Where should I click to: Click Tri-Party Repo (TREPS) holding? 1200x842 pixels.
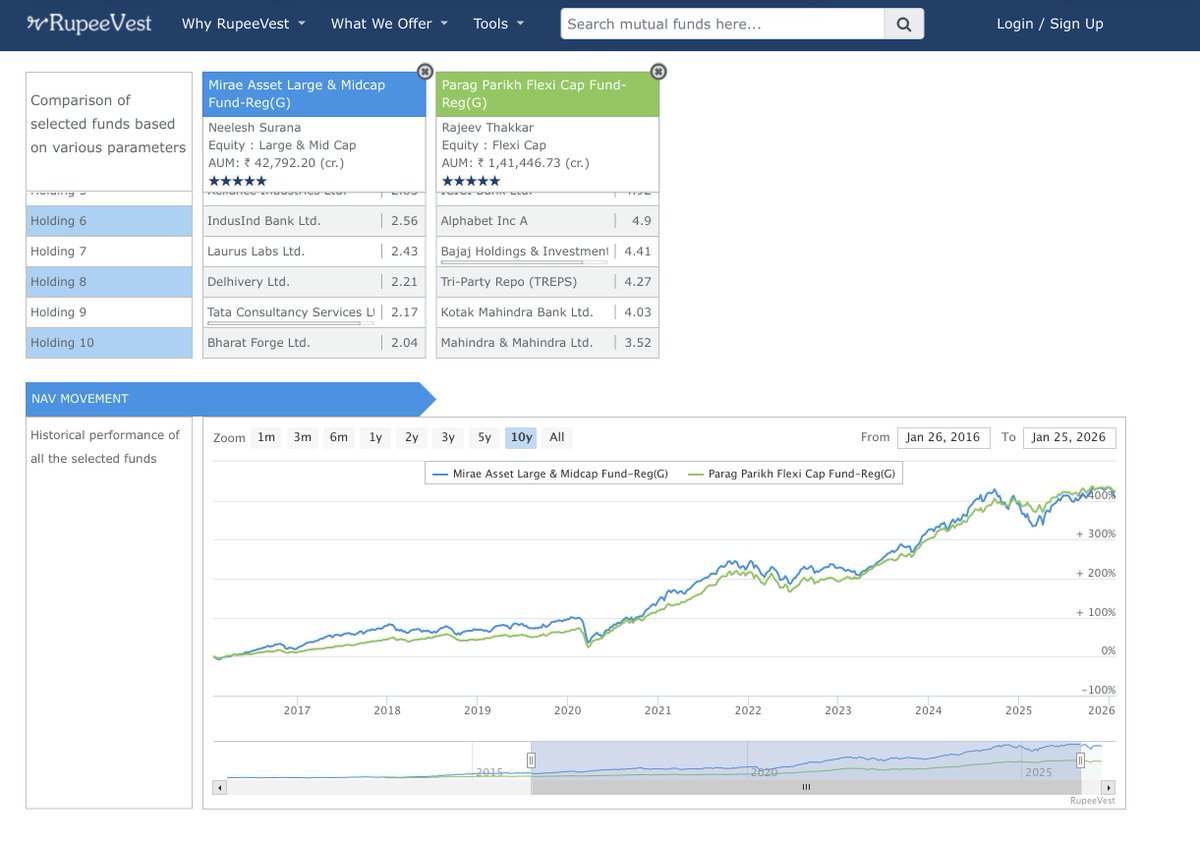[x=509, y=281]
